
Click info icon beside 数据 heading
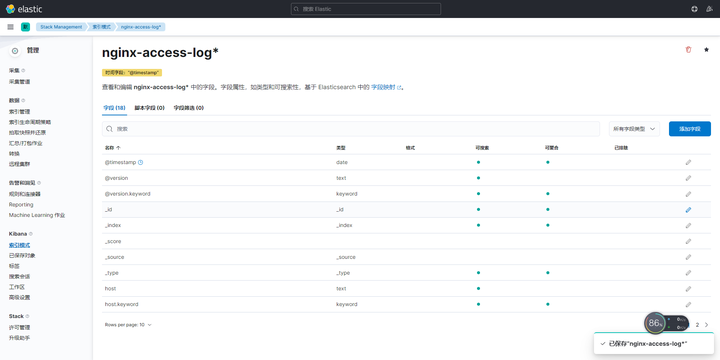click(23, 100)
